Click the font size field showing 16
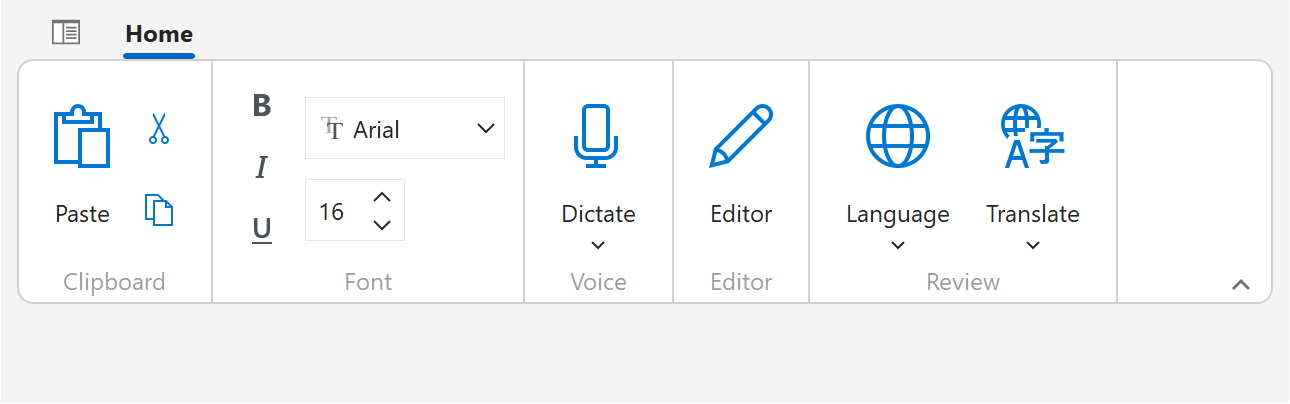Image resolution: width=1290 pixels, height=404 pixels. [332, 211]
